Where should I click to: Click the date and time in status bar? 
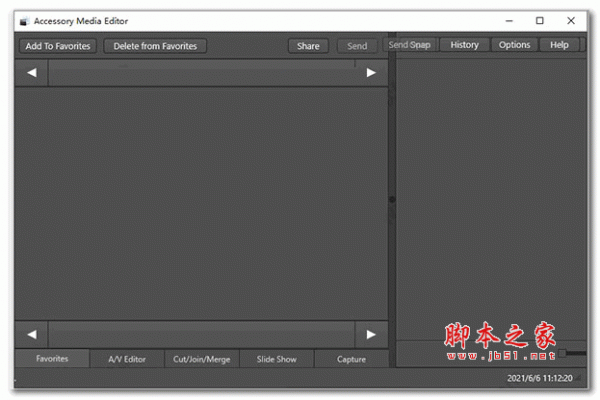click(x=540, y=378)
